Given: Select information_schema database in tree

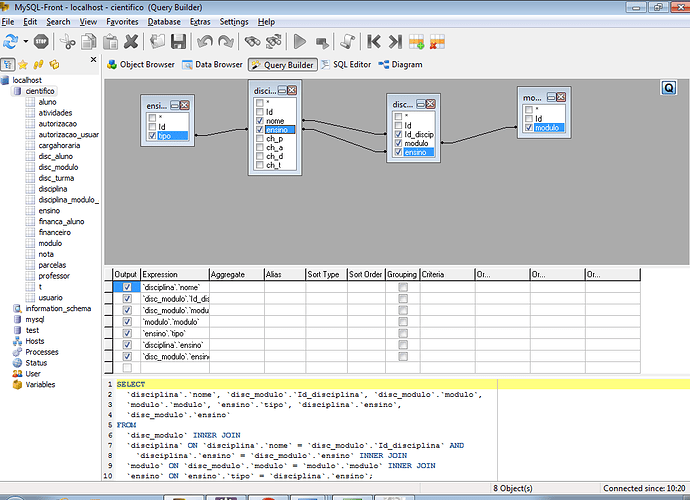Looking at the screenshot, I should [x=58, y=309].
